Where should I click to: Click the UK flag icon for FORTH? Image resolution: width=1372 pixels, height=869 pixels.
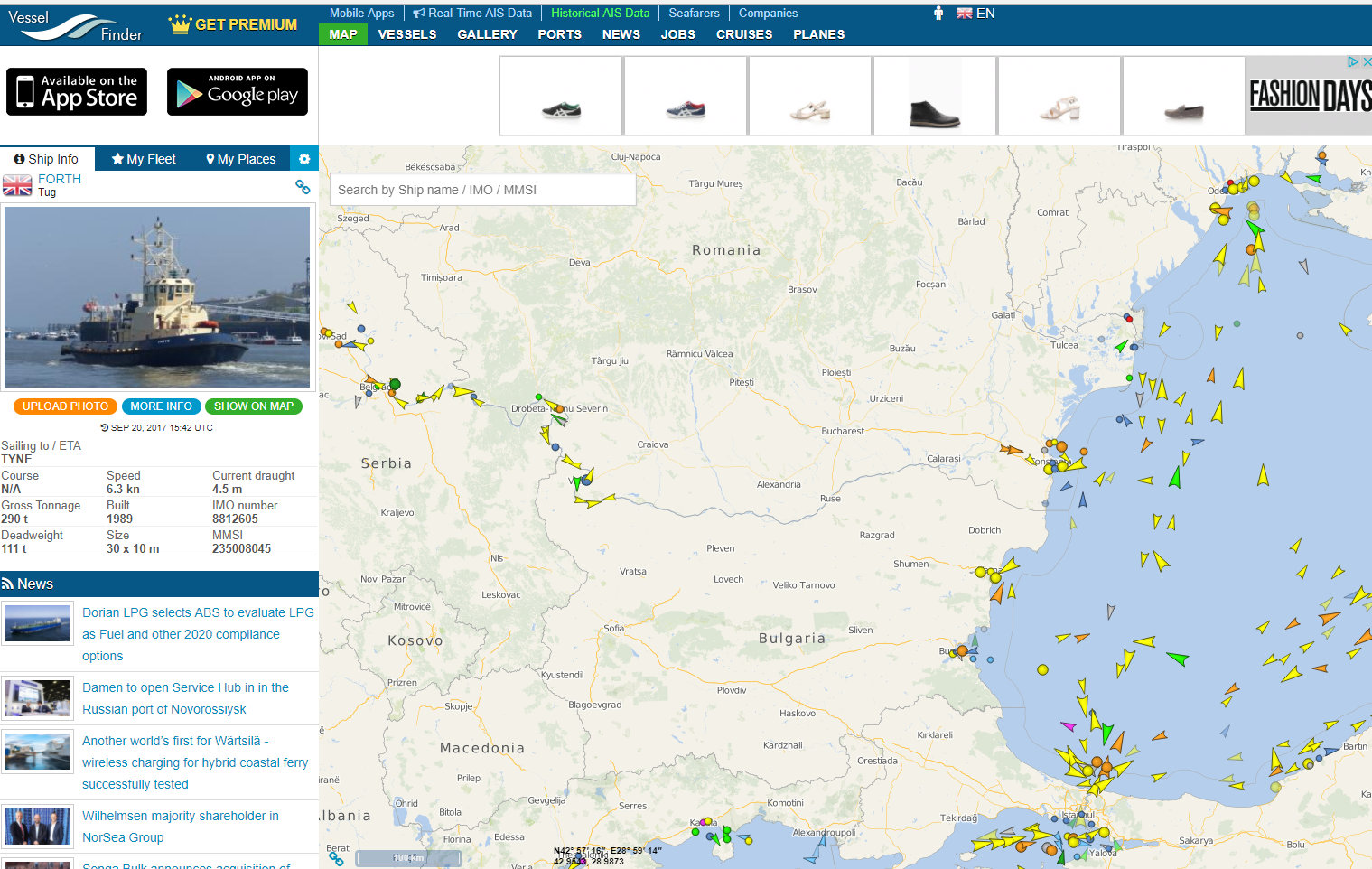(17, 185)
